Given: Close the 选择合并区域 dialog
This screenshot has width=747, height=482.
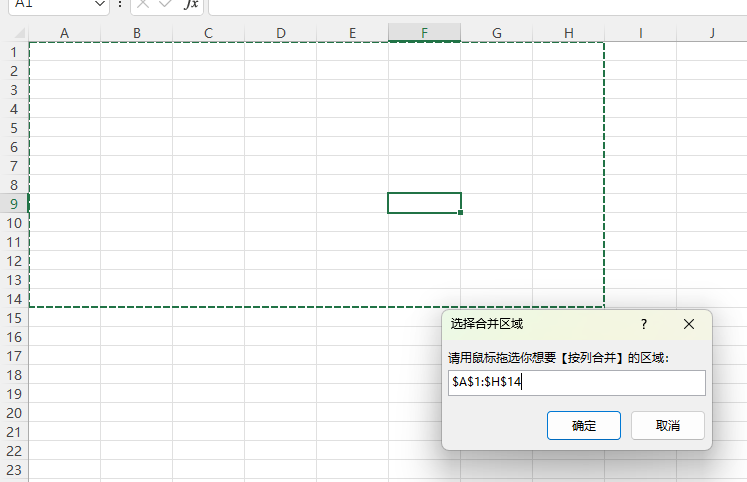Looking at the screenshot, I should pos(688,324).
